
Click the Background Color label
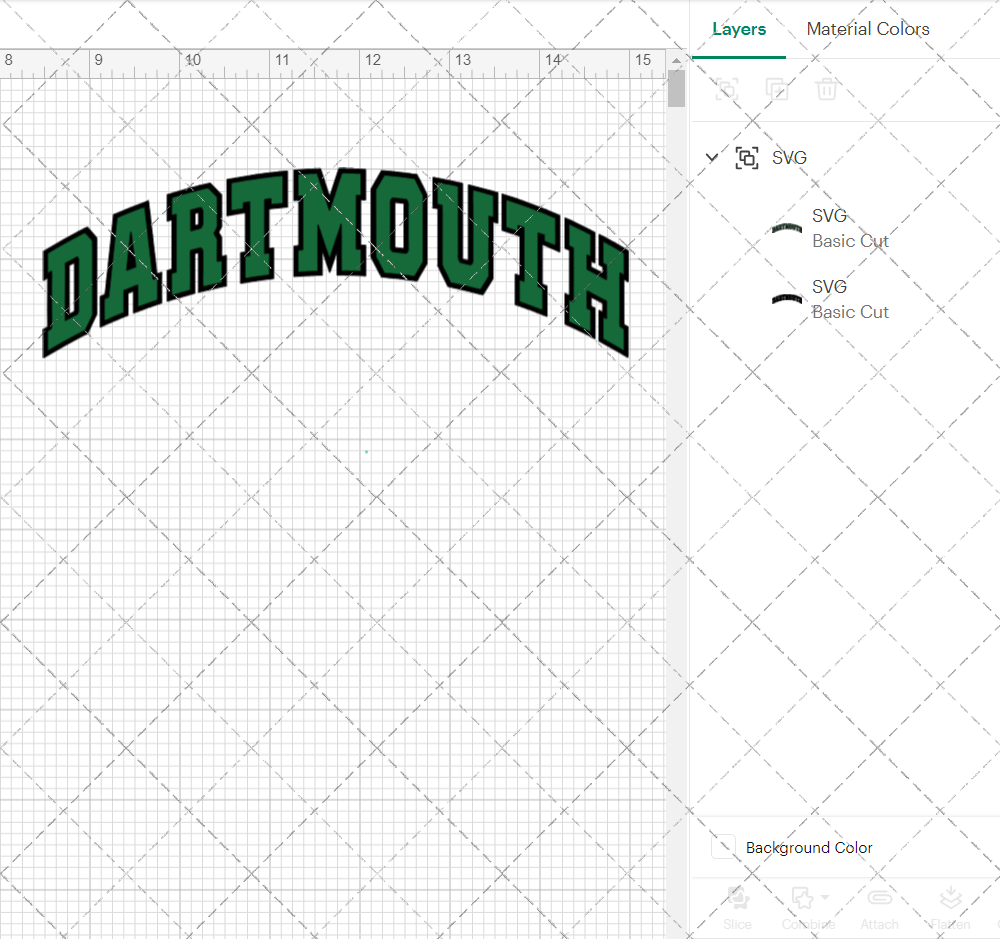point(809,848)
